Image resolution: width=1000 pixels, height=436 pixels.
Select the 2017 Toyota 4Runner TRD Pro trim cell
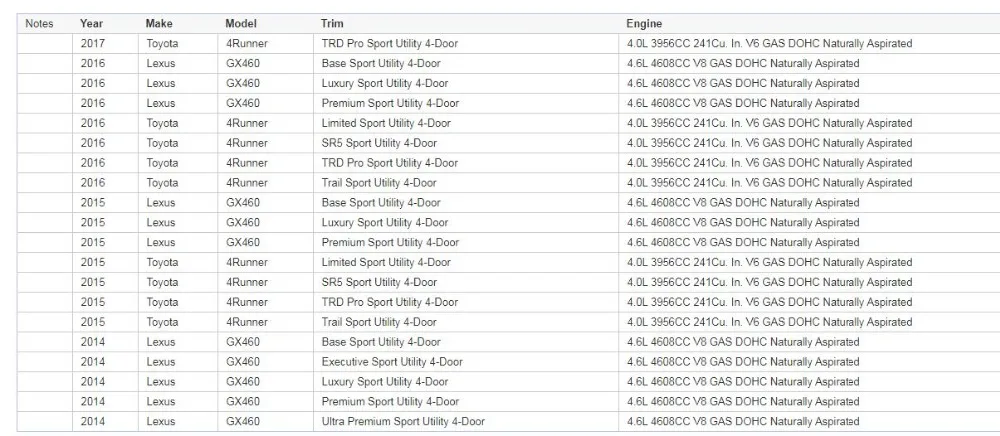[x=466, y=44]
